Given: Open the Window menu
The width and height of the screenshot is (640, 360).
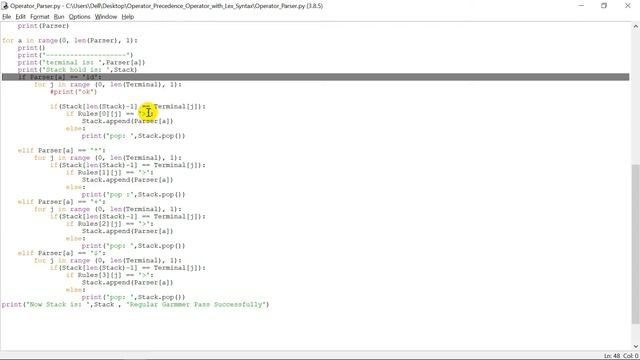Looking at the screenshot, I should [106, 17].
